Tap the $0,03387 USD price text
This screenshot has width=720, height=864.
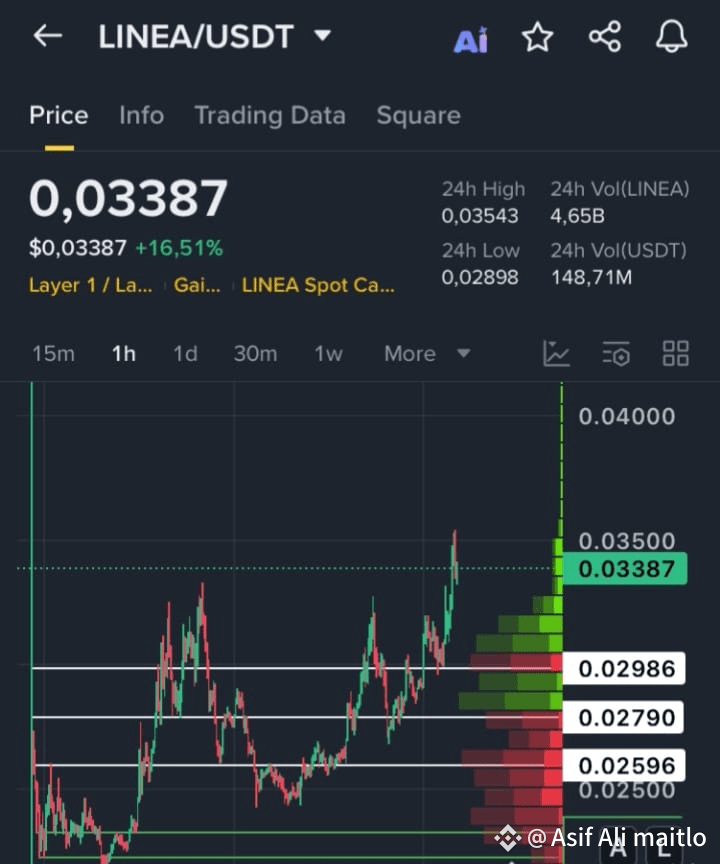coord(78,248)
